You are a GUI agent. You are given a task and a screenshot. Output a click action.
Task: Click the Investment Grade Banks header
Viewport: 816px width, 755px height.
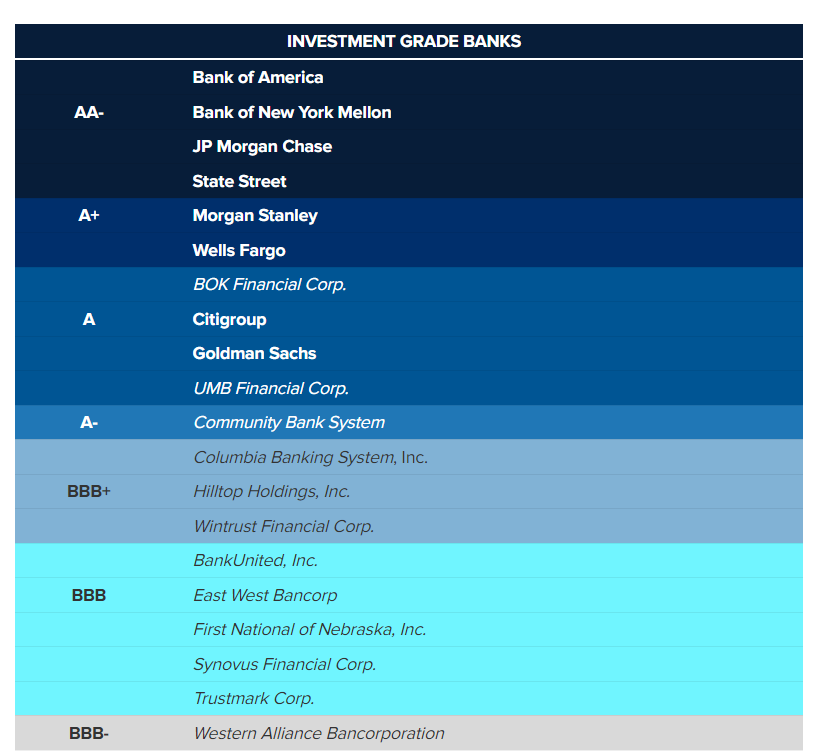pos(404,41)
